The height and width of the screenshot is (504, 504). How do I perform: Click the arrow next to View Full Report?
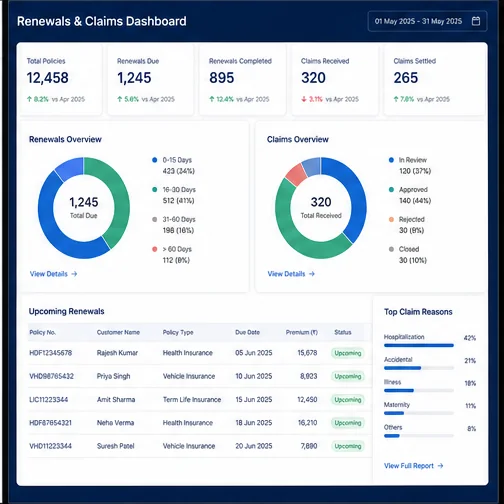(x=440, y=466)
